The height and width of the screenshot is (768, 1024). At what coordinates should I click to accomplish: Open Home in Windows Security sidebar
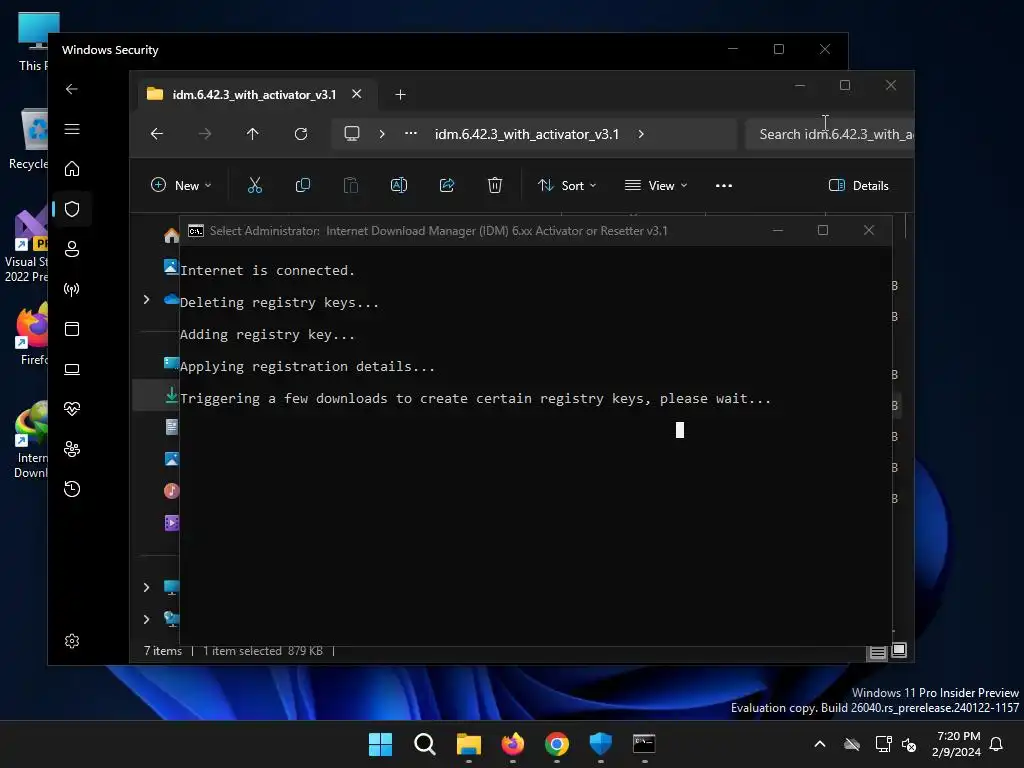click(72, 169)
